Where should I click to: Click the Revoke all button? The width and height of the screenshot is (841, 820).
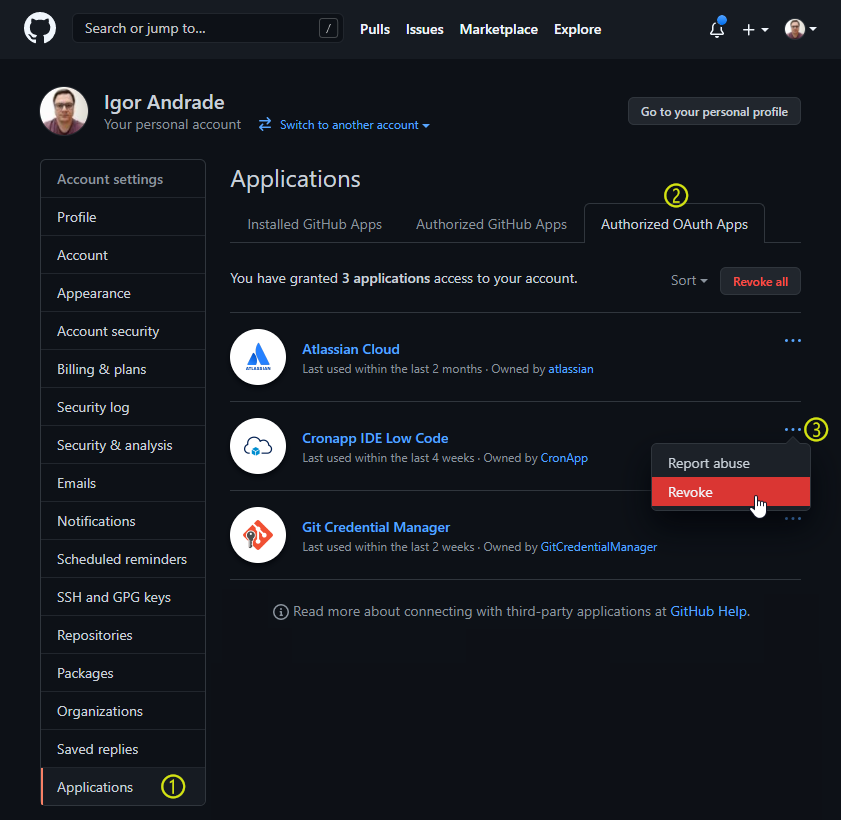pos(760,282)
